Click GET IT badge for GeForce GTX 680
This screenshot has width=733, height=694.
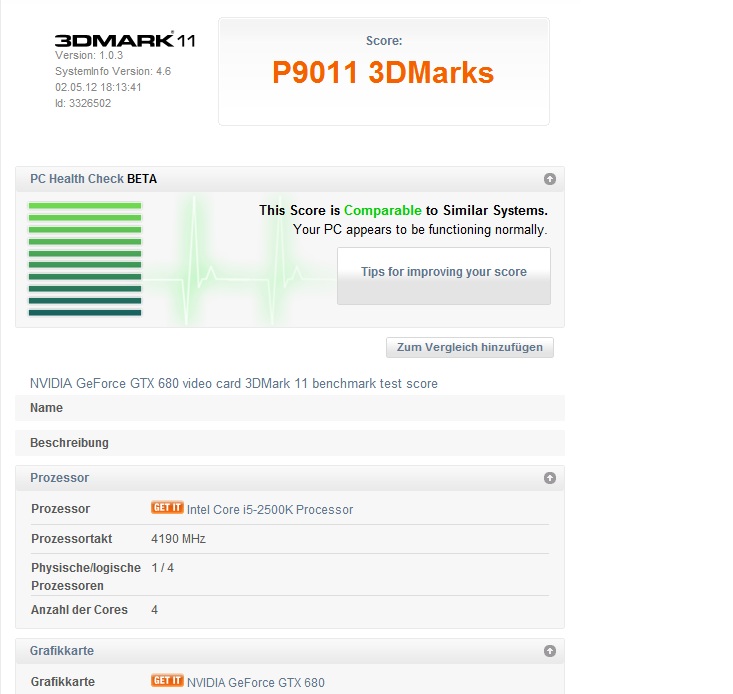click(x=167, y=680)
